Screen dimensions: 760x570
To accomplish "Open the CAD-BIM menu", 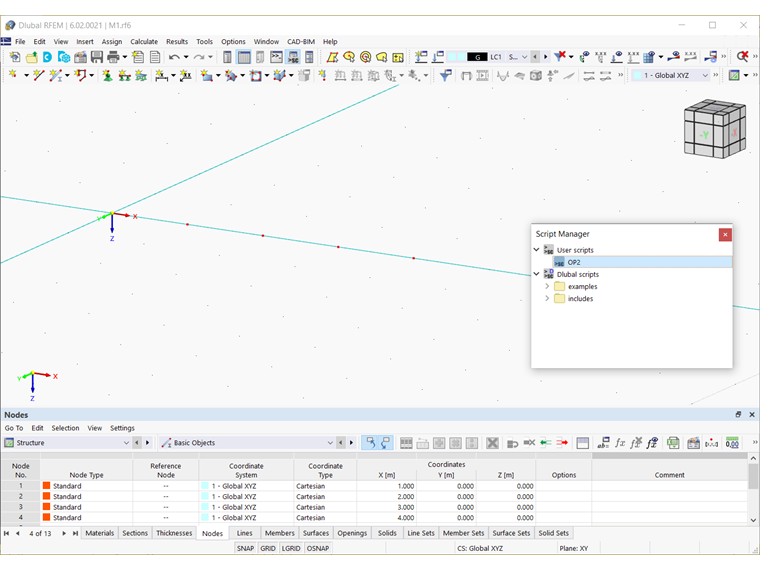I will click(301, 42).
